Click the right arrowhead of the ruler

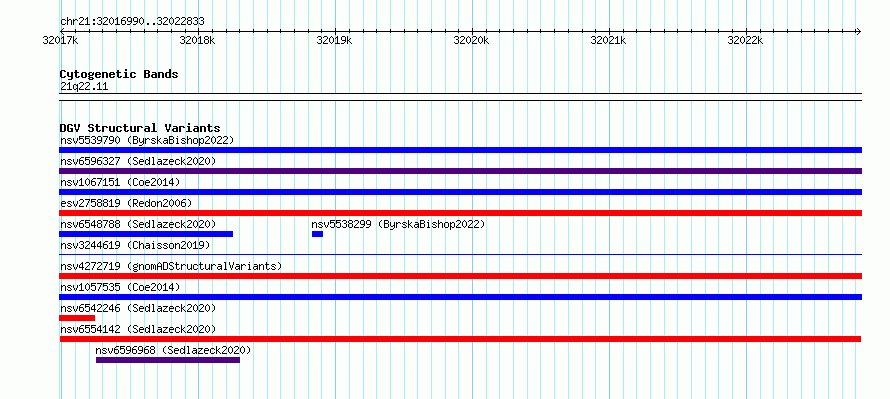pyautogui.click(x=859, y=31)
